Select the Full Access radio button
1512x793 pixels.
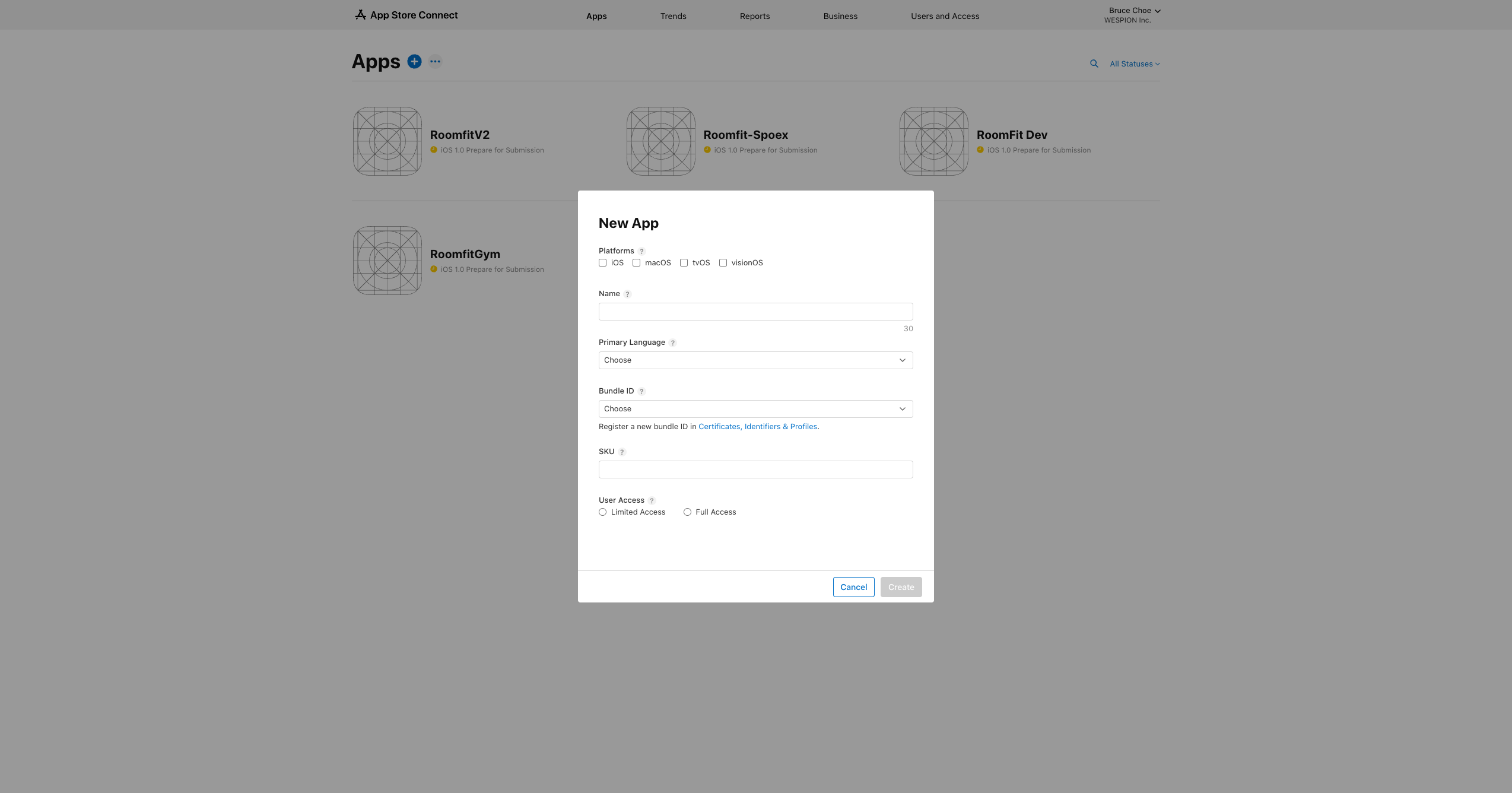[687, 512]
